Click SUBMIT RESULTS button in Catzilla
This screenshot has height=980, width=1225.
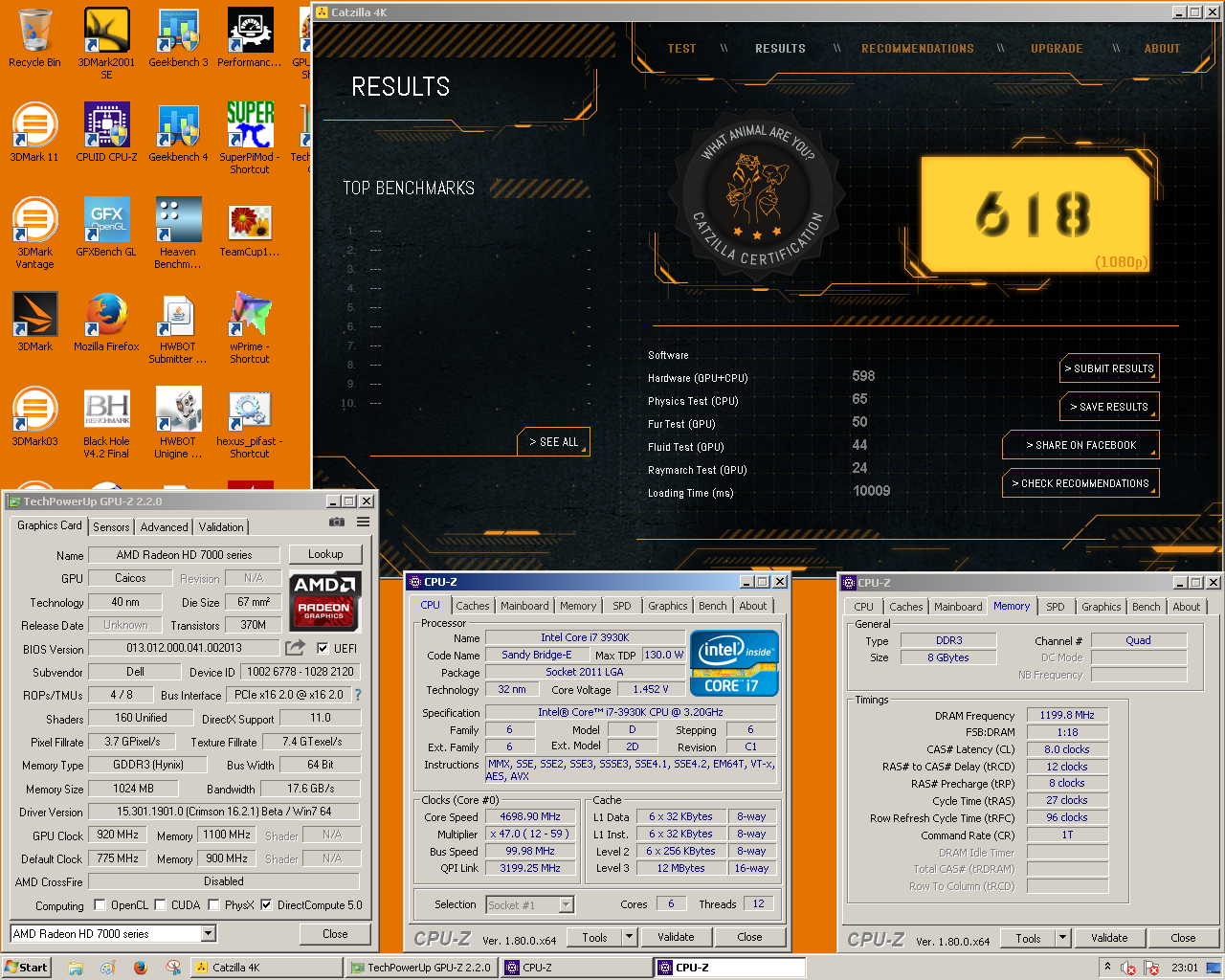1109,368
